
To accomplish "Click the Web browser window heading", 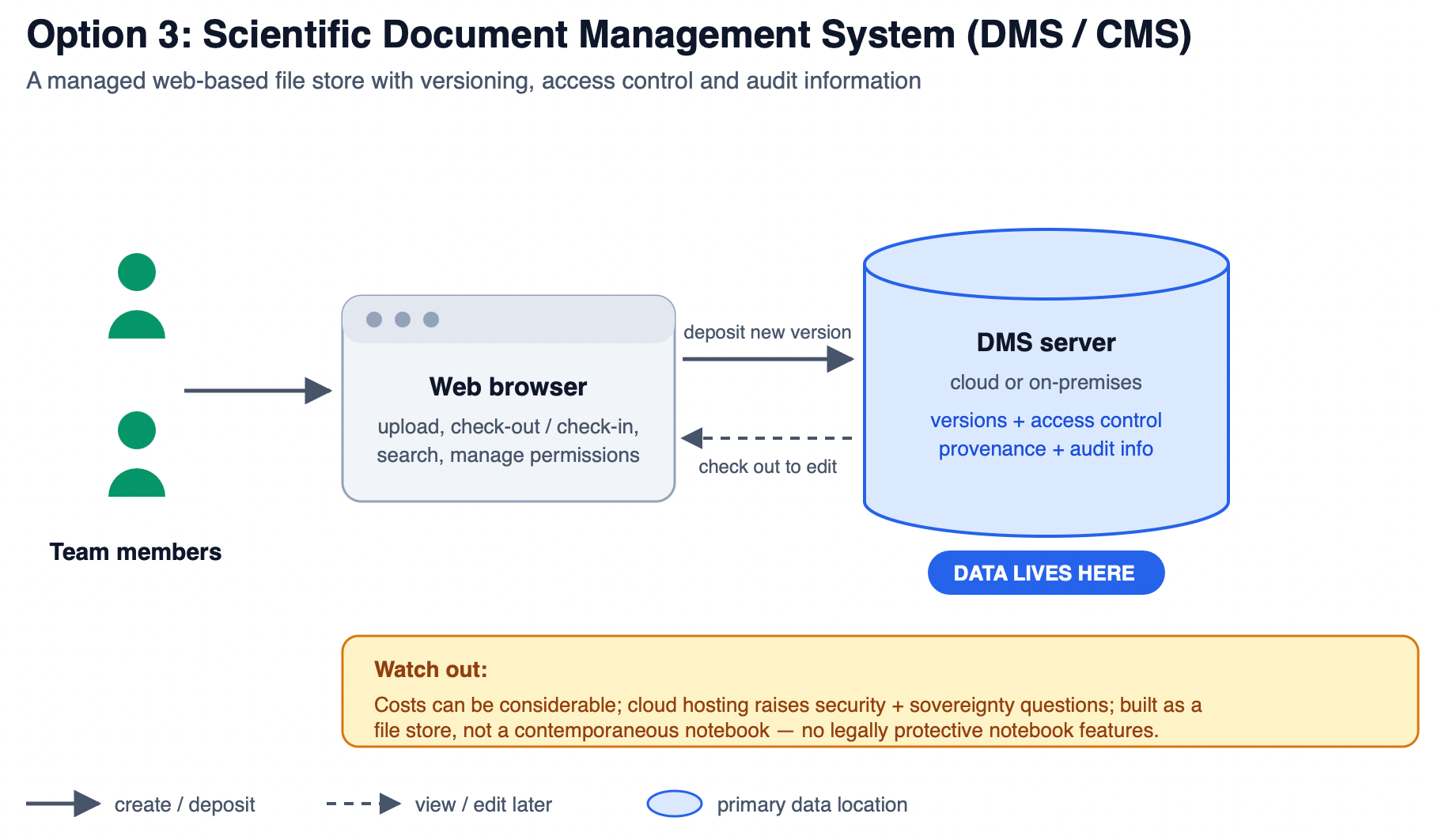I will tap(508, 387).
